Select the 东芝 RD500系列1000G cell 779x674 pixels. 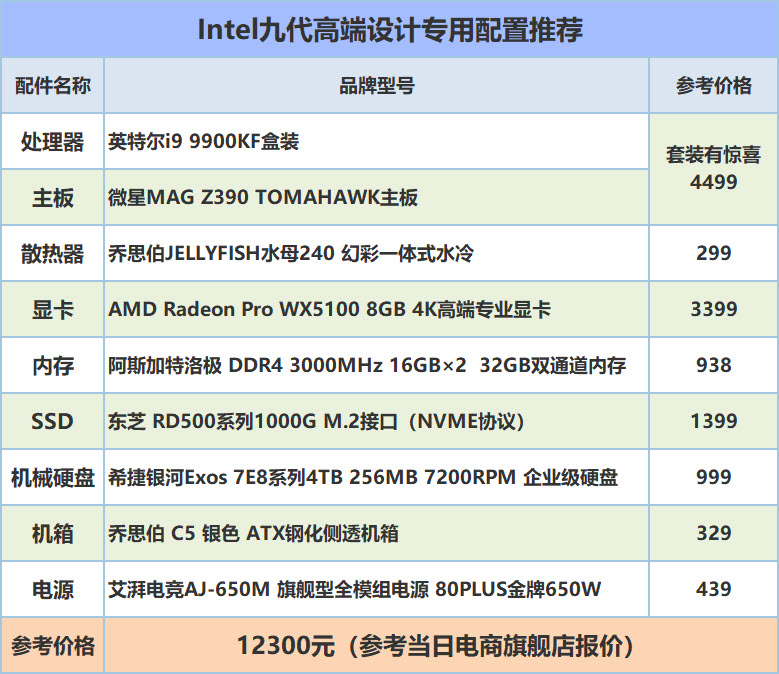[377, 421]
